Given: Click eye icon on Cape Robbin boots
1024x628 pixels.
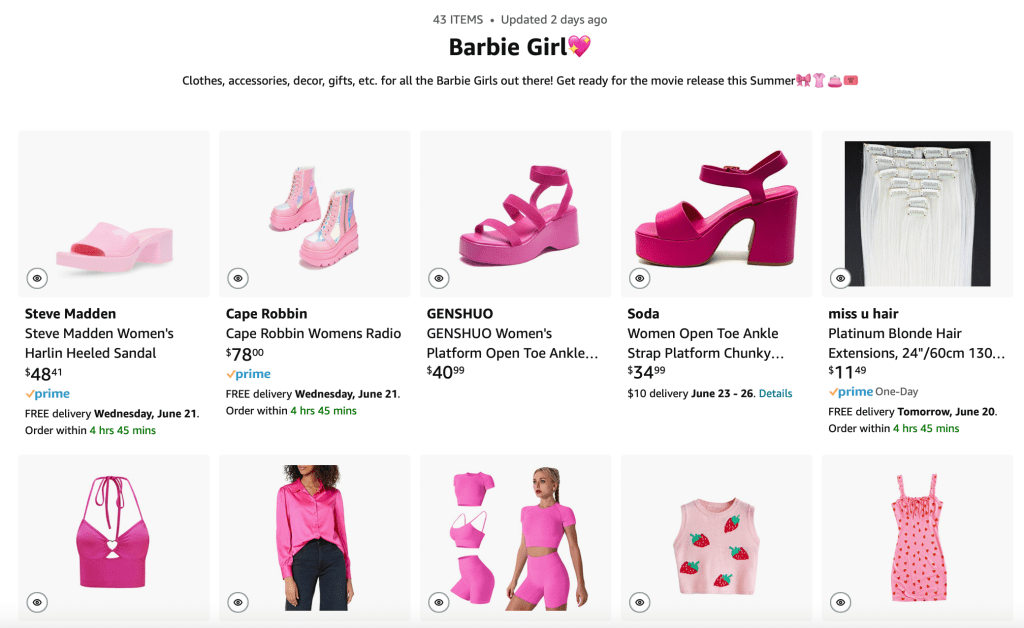Looking at the screenshot, I should tap(237, 278).
